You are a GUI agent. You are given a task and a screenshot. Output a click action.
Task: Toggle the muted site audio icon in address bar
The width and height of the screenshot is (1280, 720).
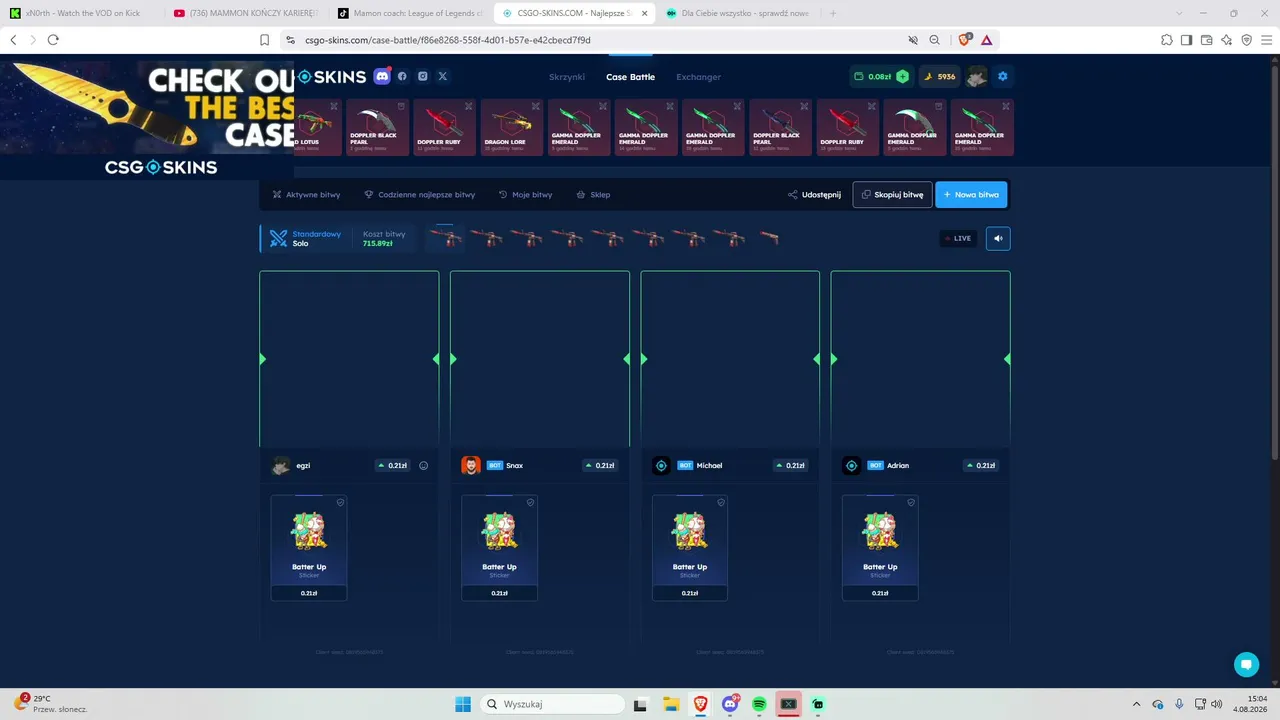[x=912, y=40]
